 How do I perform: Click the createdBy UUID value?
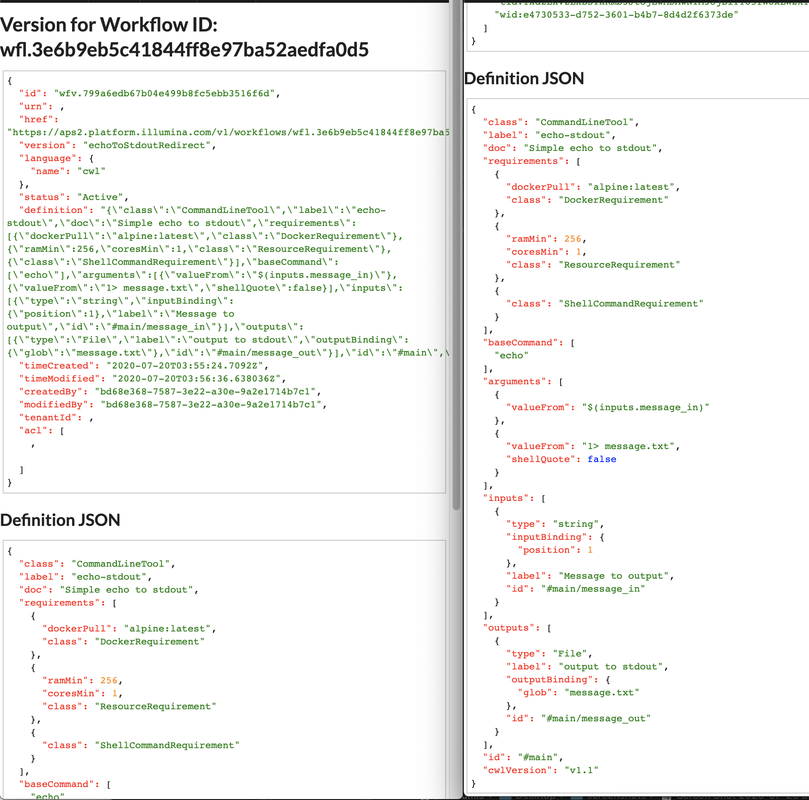tap(205, 391)
